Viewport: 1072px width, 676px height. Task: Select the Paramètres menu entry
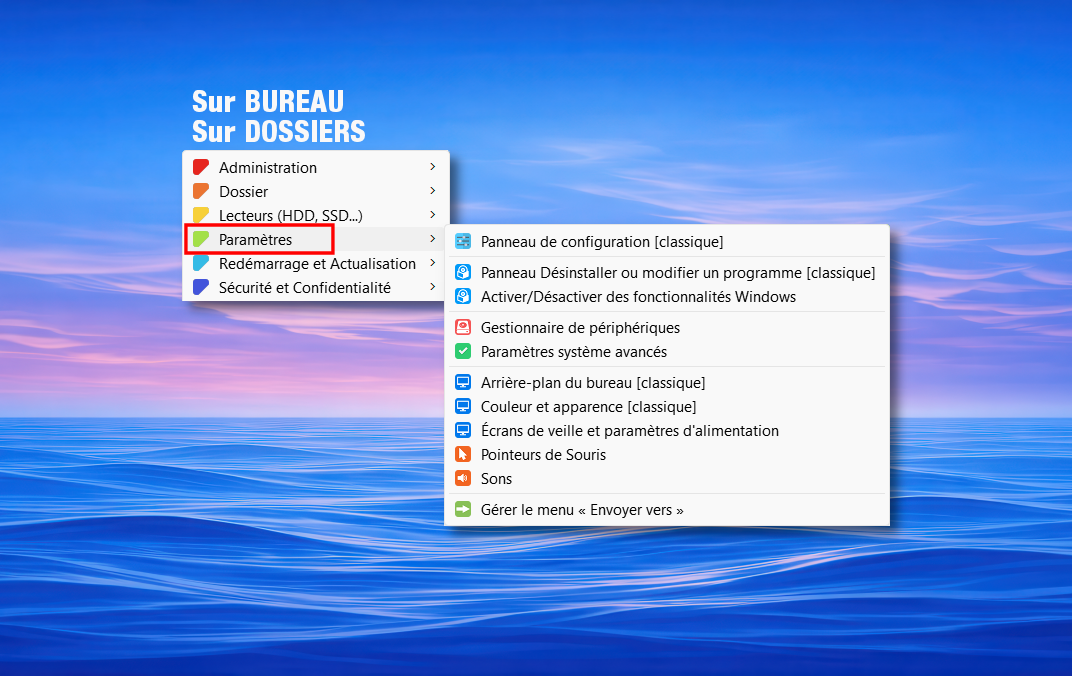[256, 240]
